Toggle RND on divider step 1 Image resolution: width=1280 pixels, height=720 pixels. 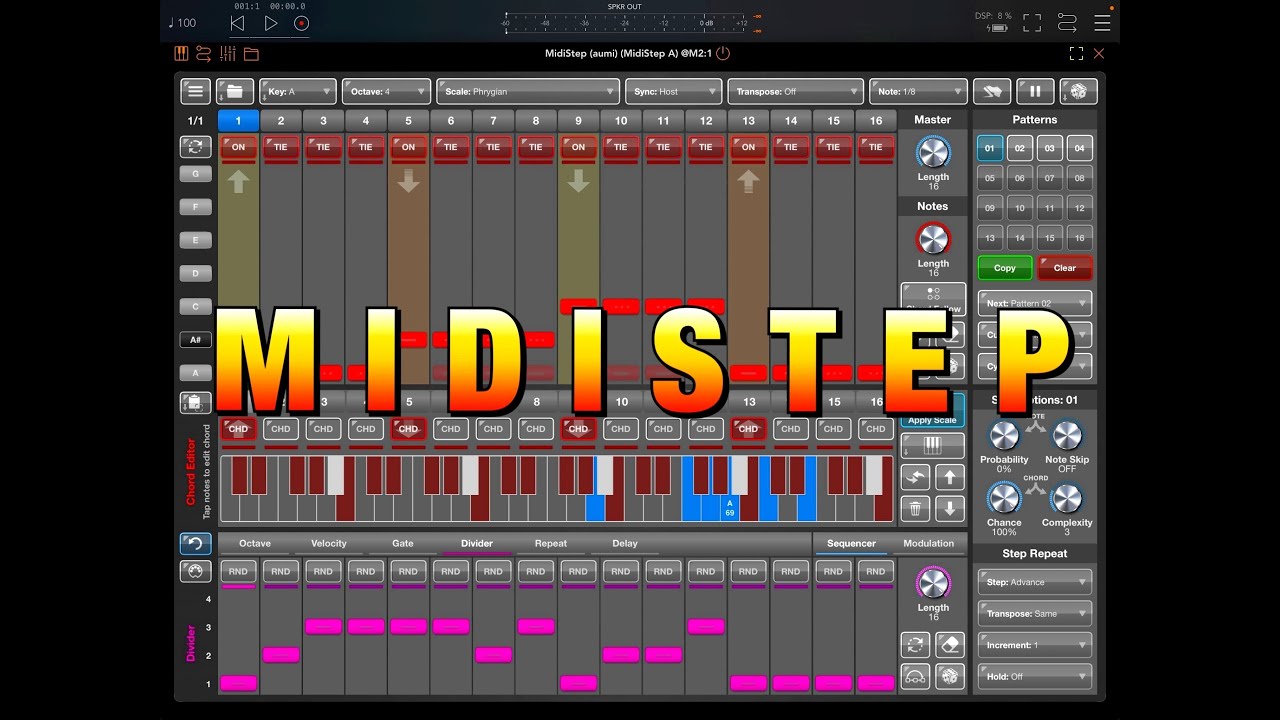(x=238, y=572)
